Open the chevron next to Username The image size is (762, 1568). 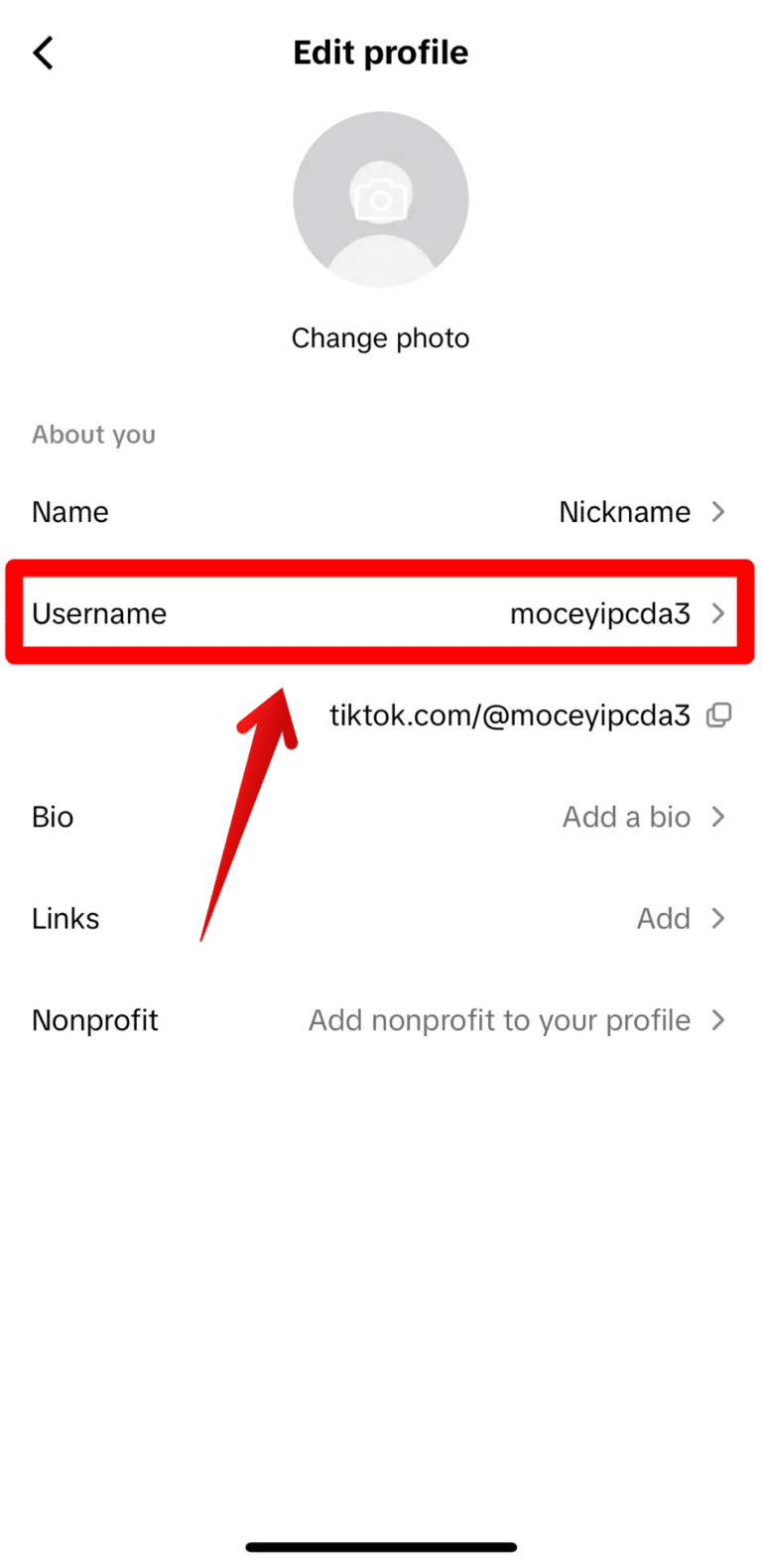(717, 613)
